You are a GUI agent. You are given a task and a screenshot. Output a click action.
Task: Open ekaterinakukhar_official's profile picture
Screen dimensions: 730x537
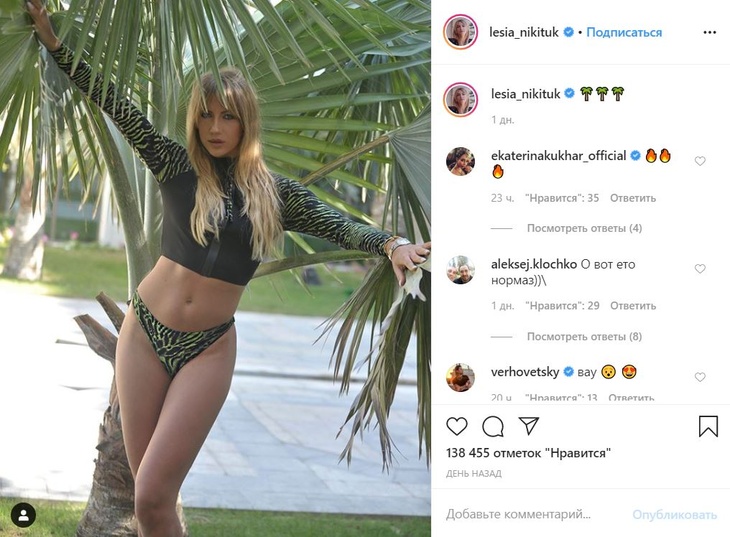coord(460,162)
